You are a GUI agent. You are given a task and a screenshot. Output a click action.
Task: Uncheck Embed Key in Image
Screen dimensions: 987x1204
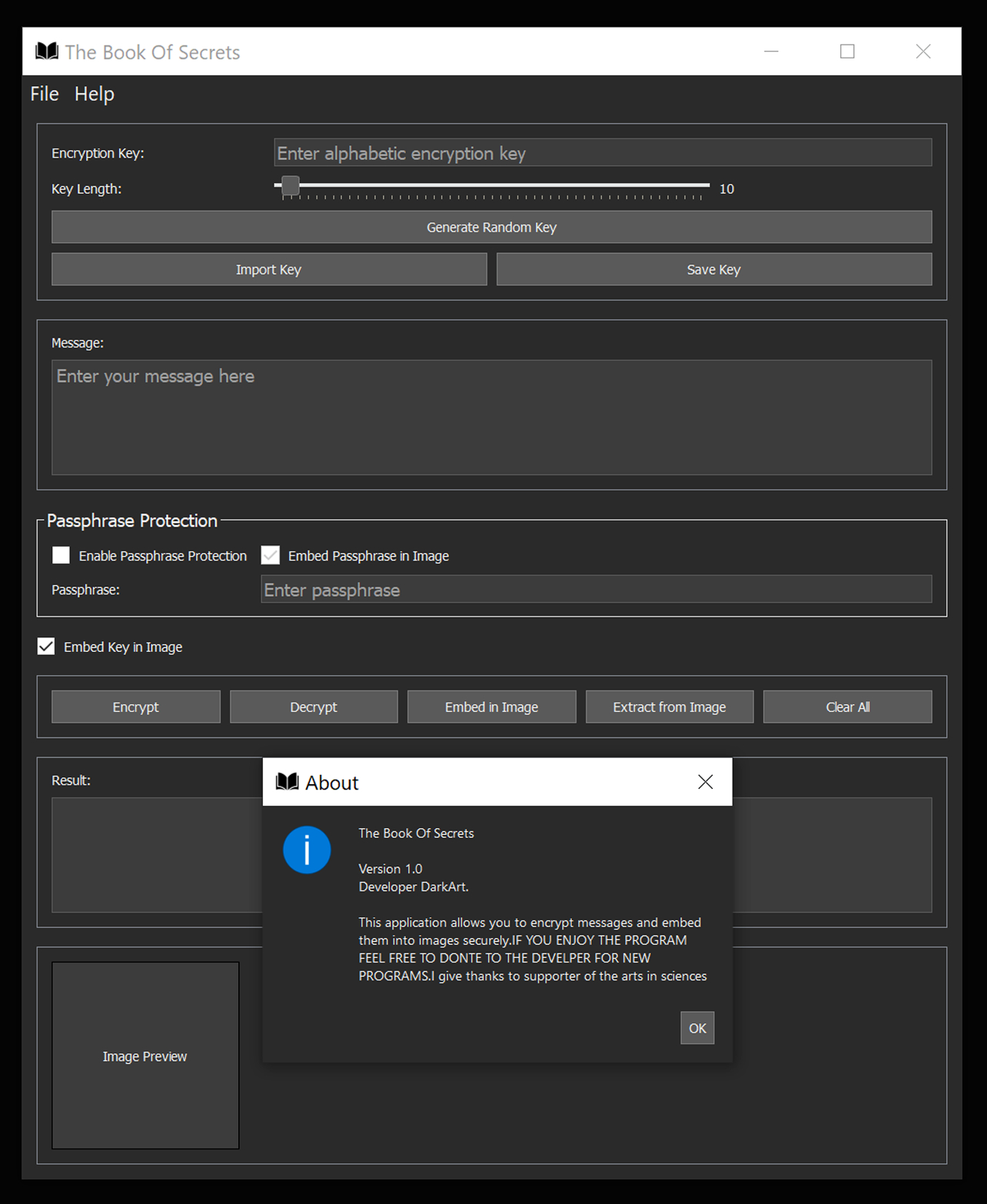tap(46, 647)
